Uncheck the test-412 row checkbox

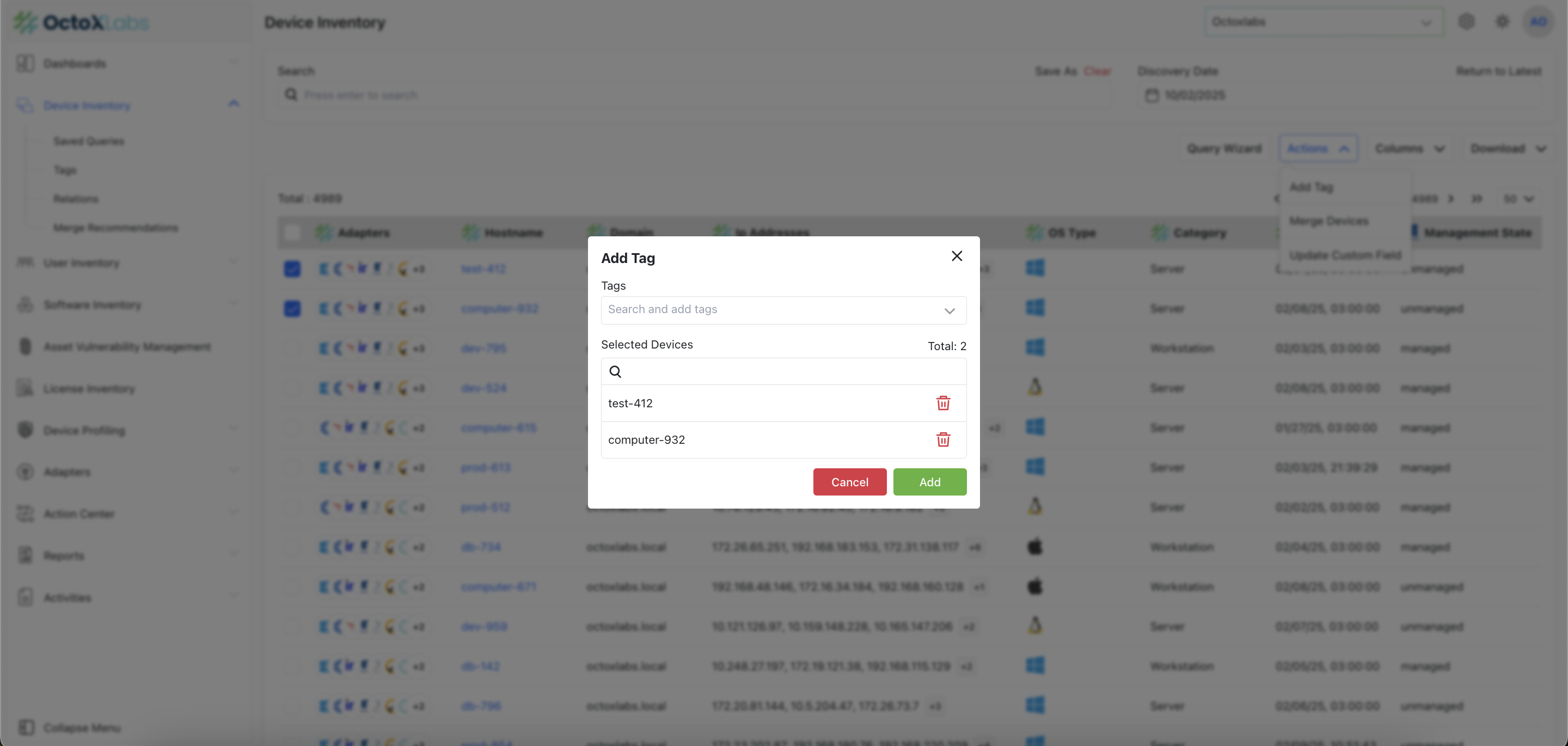coord(292,268)
